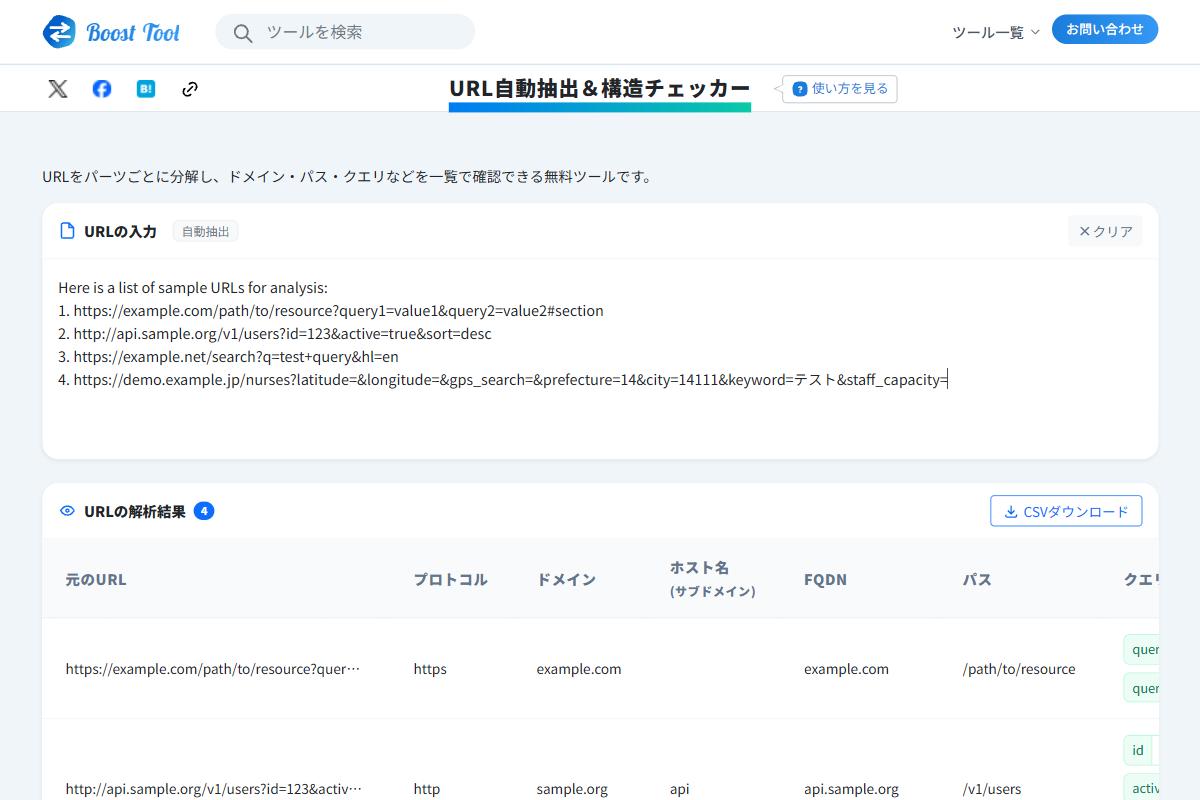Click the question mark help icon
The image size is (1200, 800).
pyautogui.click(x=800, y=89)
